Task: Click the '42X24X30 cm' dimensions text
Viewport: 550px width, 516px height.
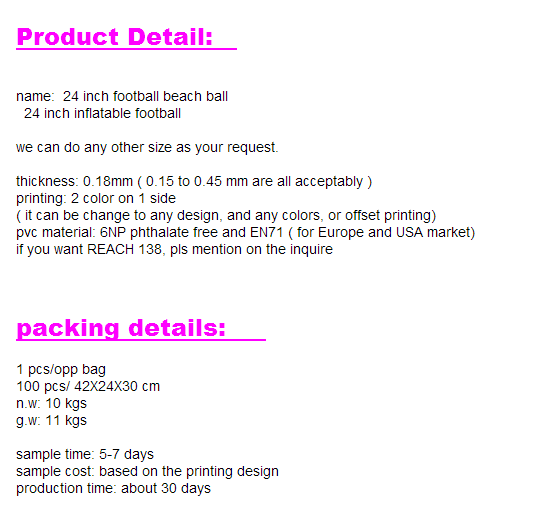Action: [117, 386]
